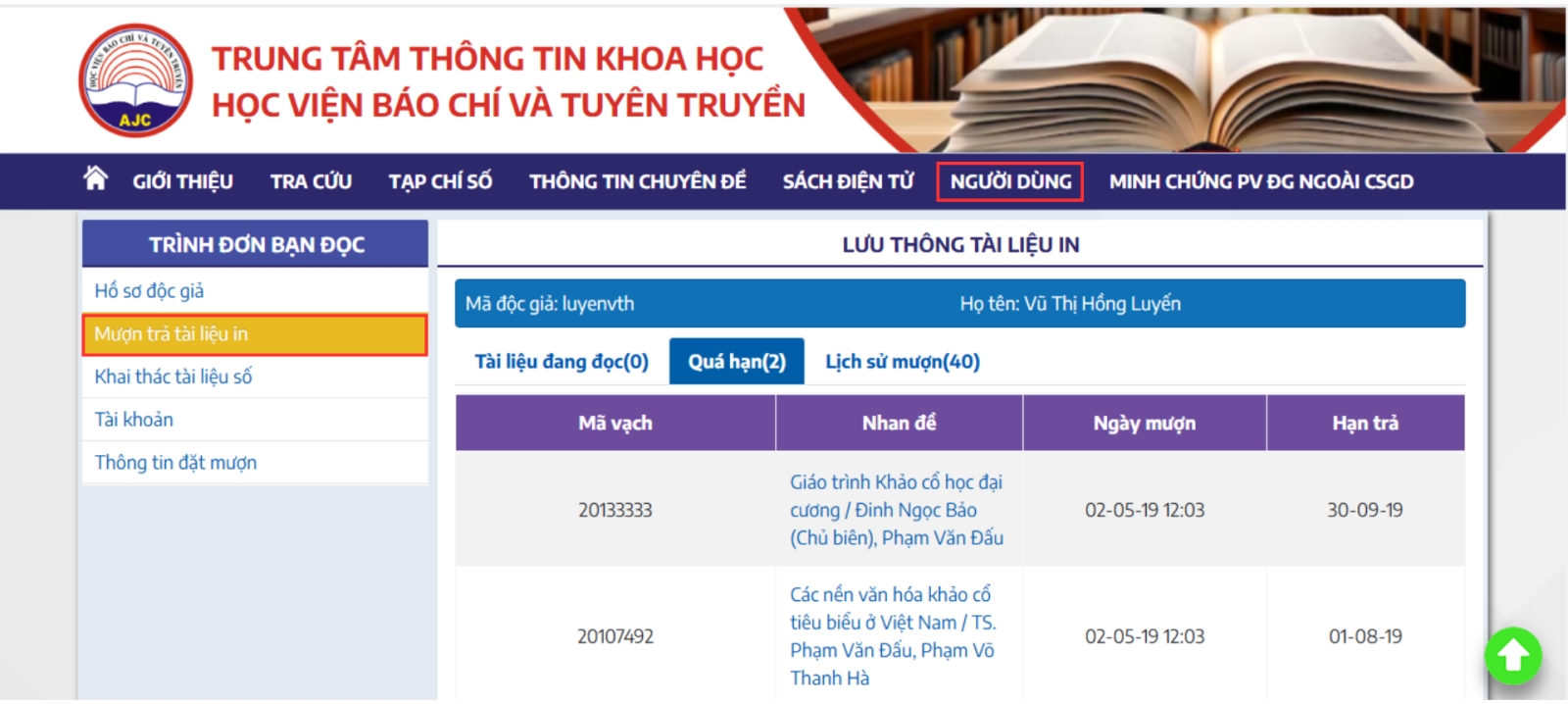Click the Nhan đề column header
The image size is (1568, 704).
point(899,423)
